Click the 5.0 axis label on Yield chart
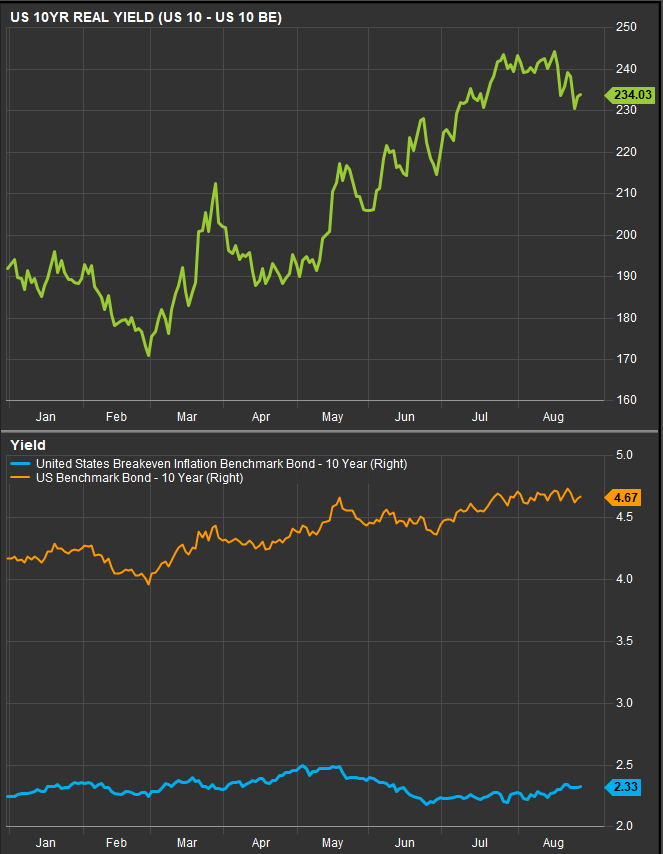This screenshot has height=854, width=663. coord(624,455)
